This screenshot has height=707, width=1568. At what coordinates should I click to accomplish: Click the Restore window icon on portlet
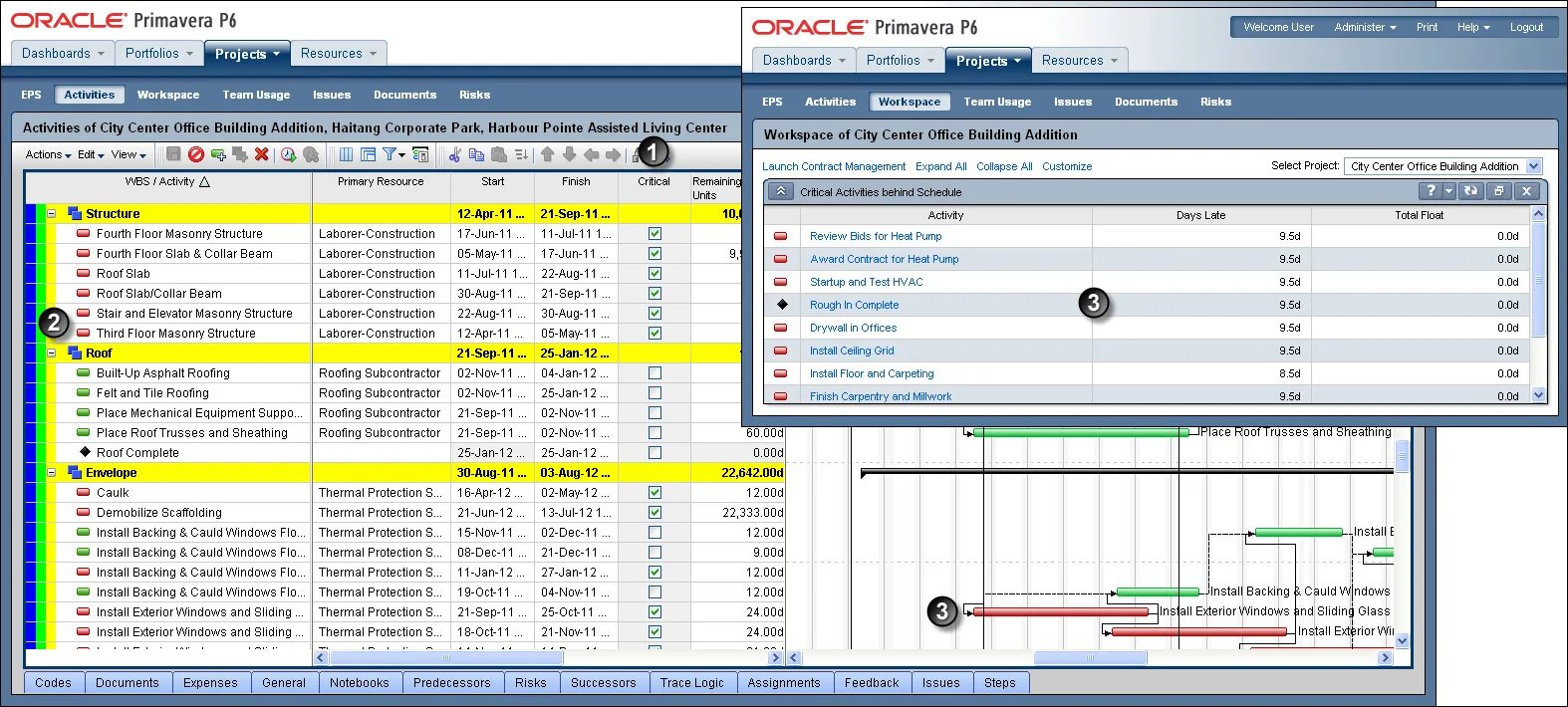[x=1498, y=191]
